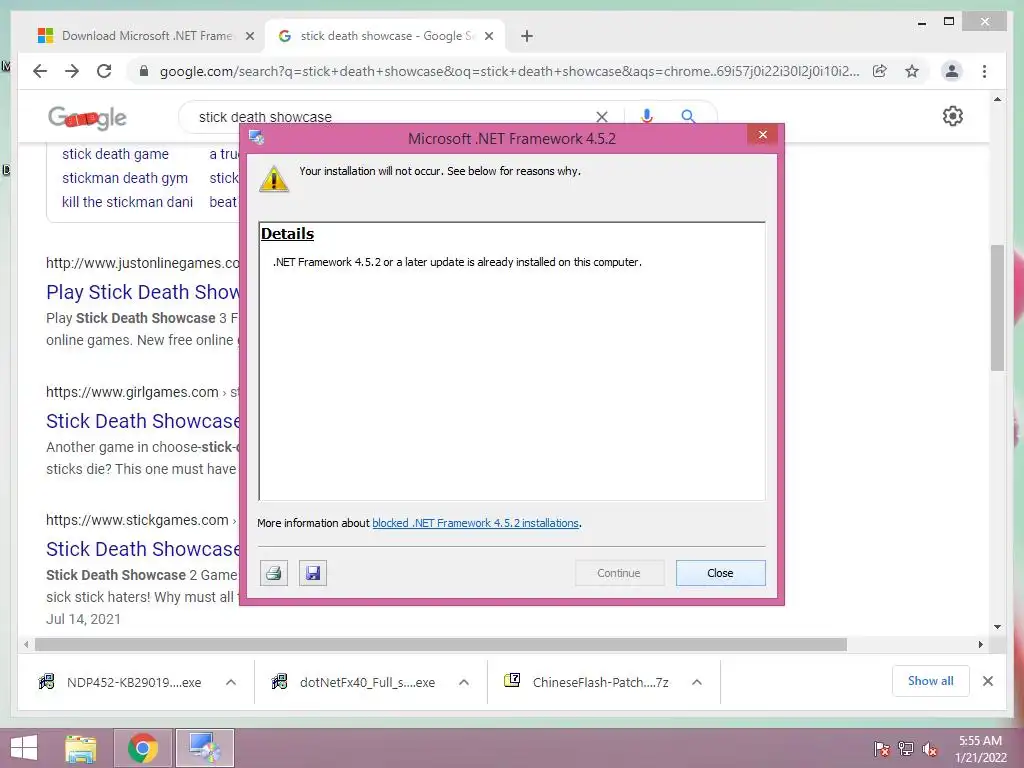This screenshot has width=1024, height=768.
Task: Go back with the Chrome back arrow
Action: (x=40, y=71)
